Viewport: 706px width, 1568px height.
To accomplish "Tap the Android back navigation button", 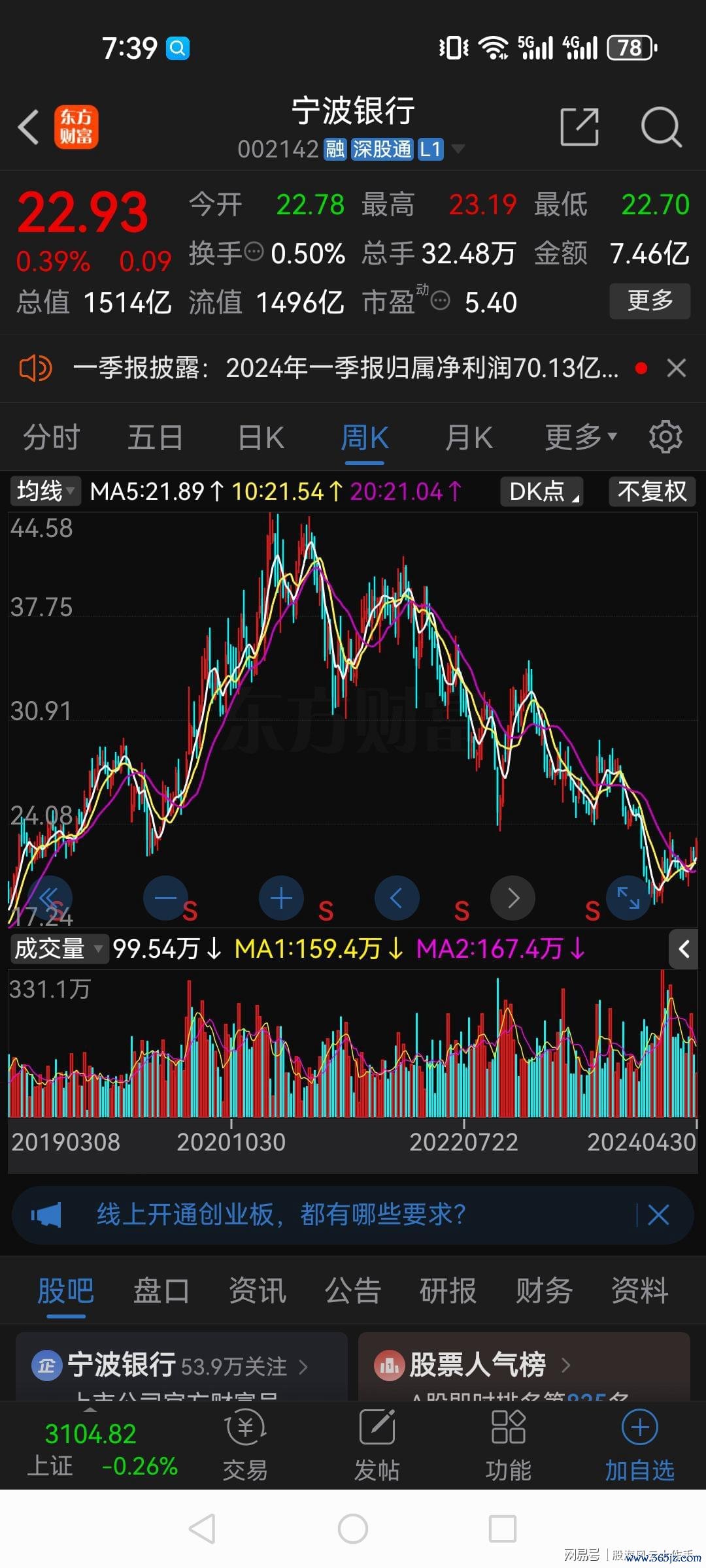I will click(x=202, y=1529).
